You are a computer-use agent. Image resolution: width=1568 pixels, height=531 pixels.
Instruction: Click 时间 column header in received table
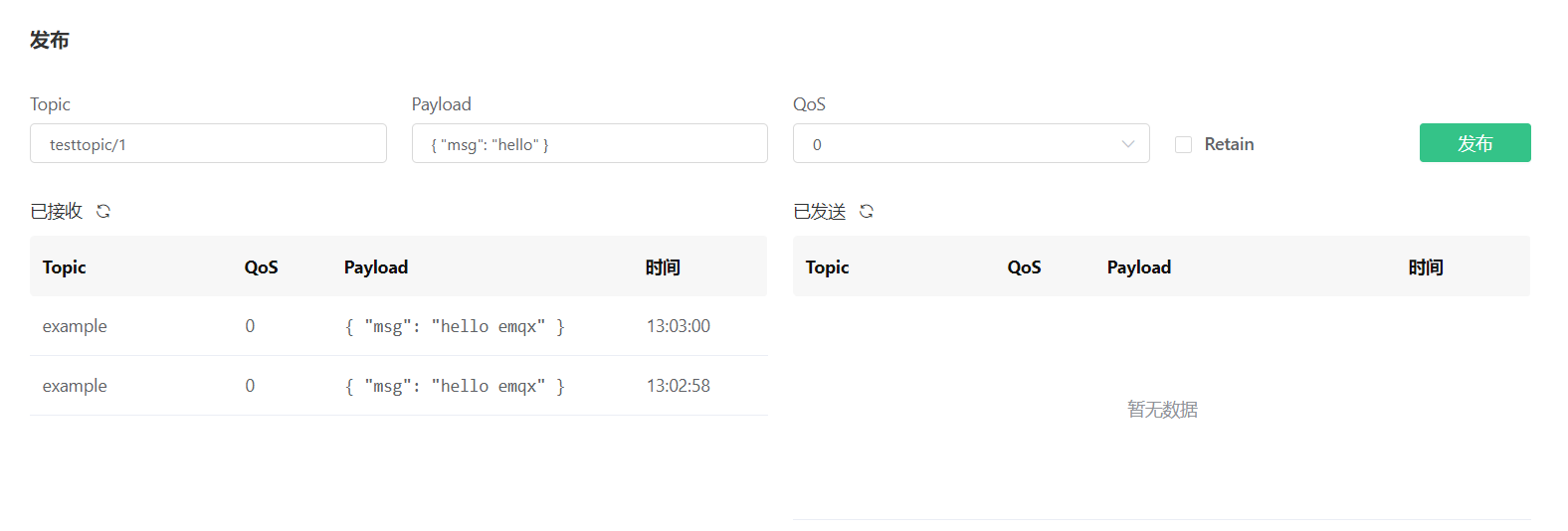pyautogui.click(x=663, y=267)
